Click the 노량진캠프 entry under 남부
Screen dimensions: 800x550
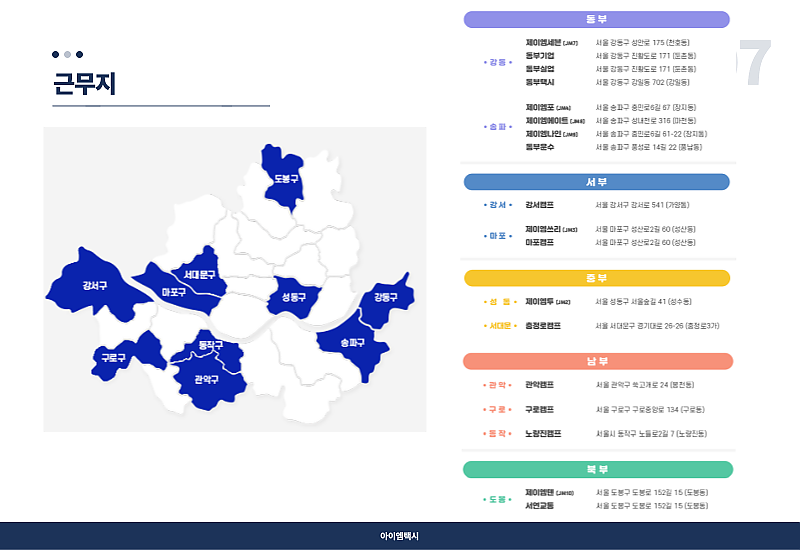(543, 433)
